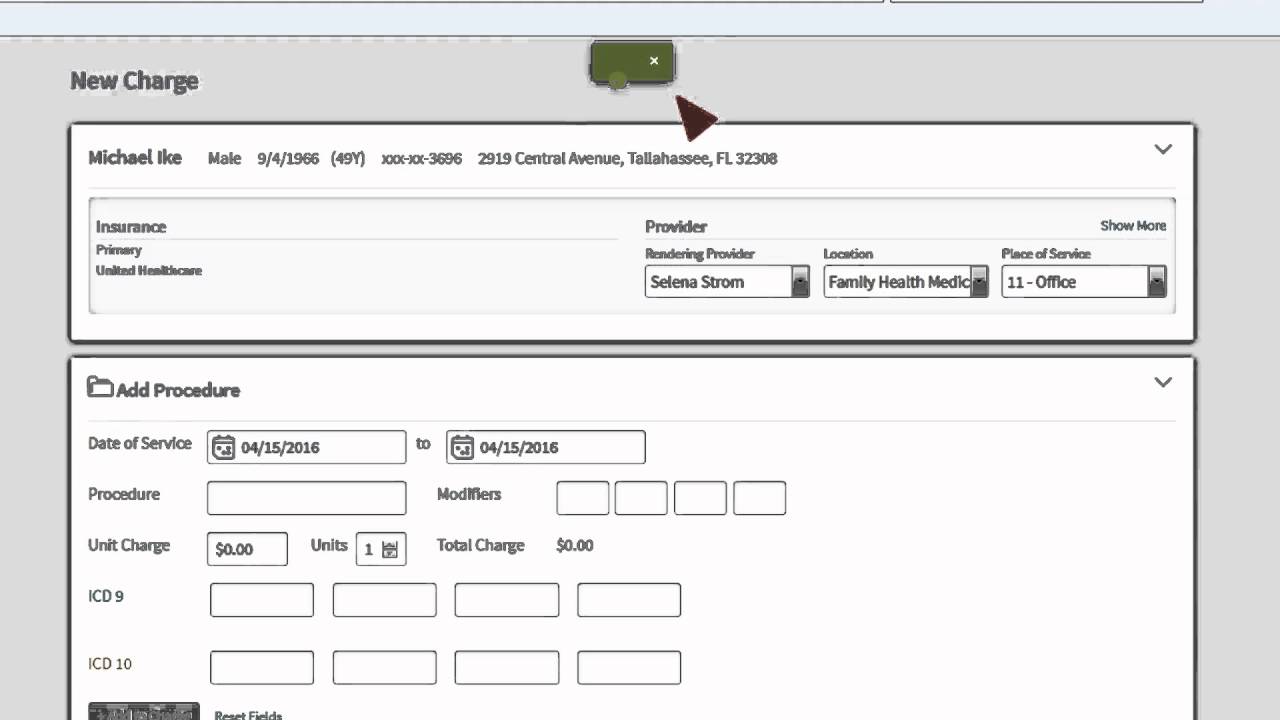1280x720 pixels.
Task: Focus the second ICD 9 field
Action: click(384, 600)
